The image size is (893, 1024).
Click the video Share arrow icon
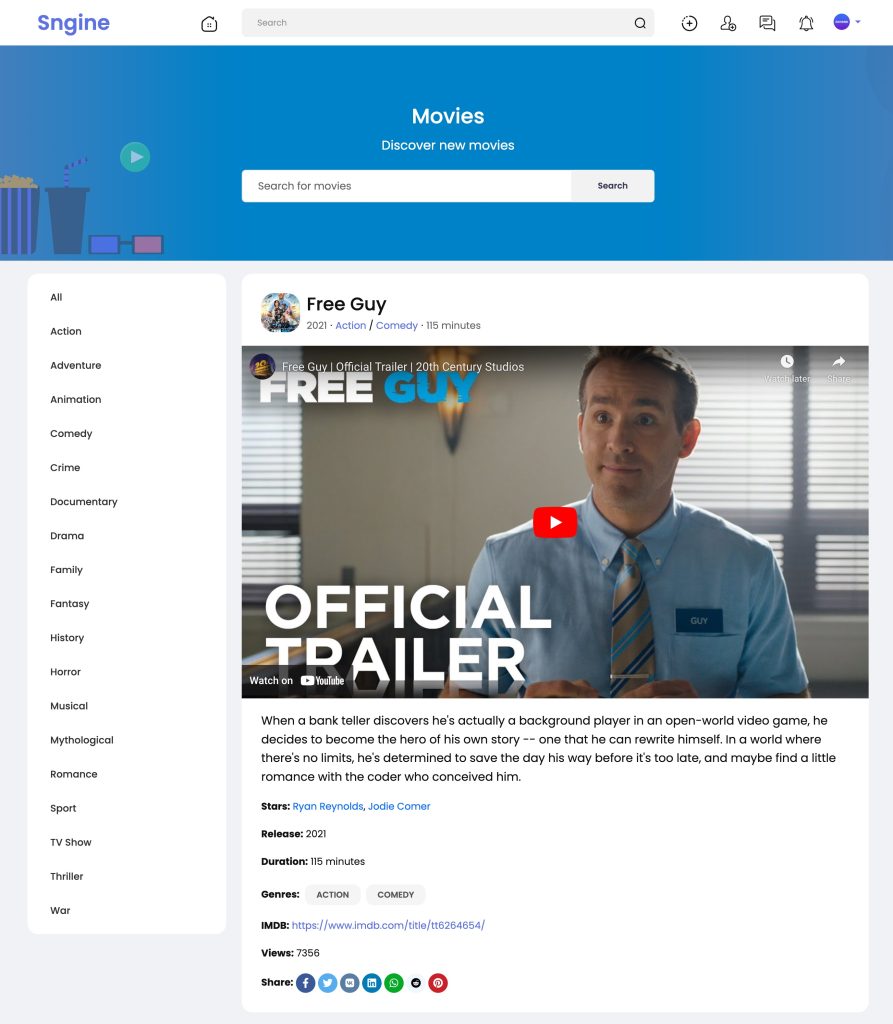point(839,361)
